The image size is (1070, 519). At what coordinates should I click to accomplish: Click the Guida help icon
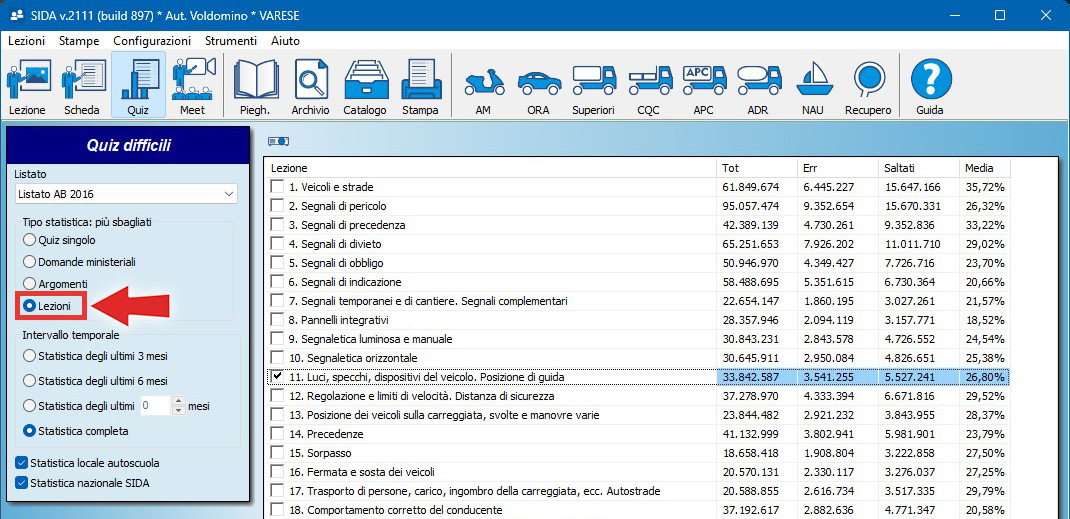coord(930,86)
